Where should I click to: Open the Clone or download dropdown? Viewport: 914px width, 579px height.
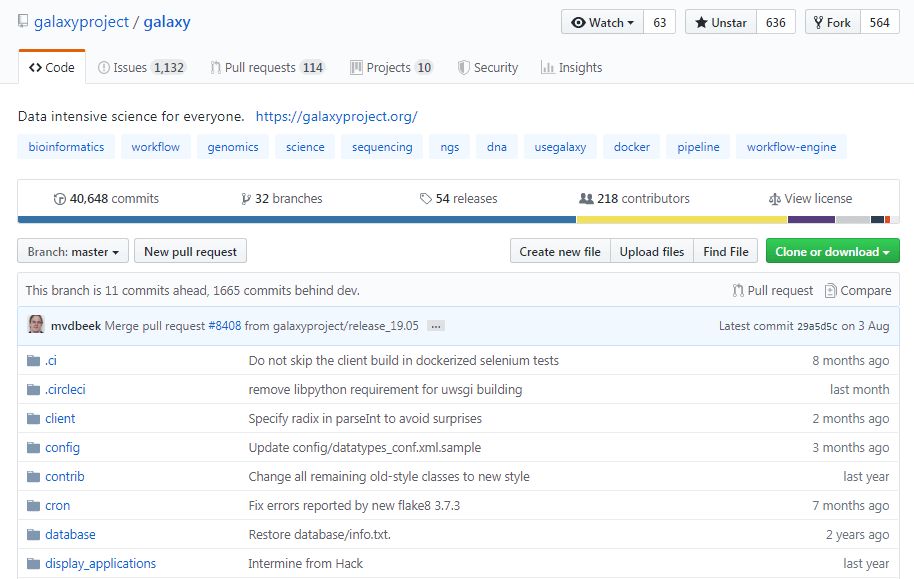(832, 251)
